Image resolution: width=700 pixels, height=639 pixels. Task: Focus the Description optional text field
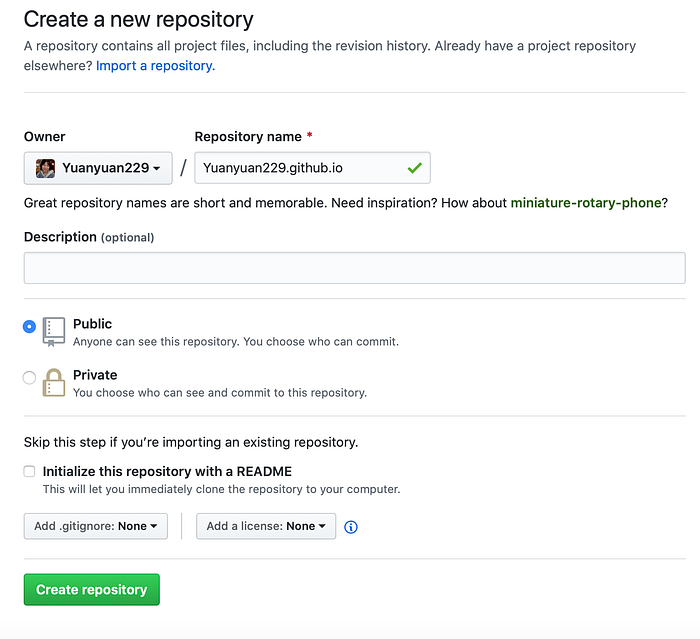point(354,268)
